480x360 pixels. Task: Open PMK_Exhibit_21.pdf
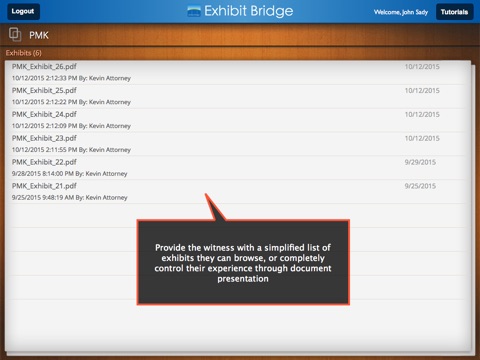[44, 186]
